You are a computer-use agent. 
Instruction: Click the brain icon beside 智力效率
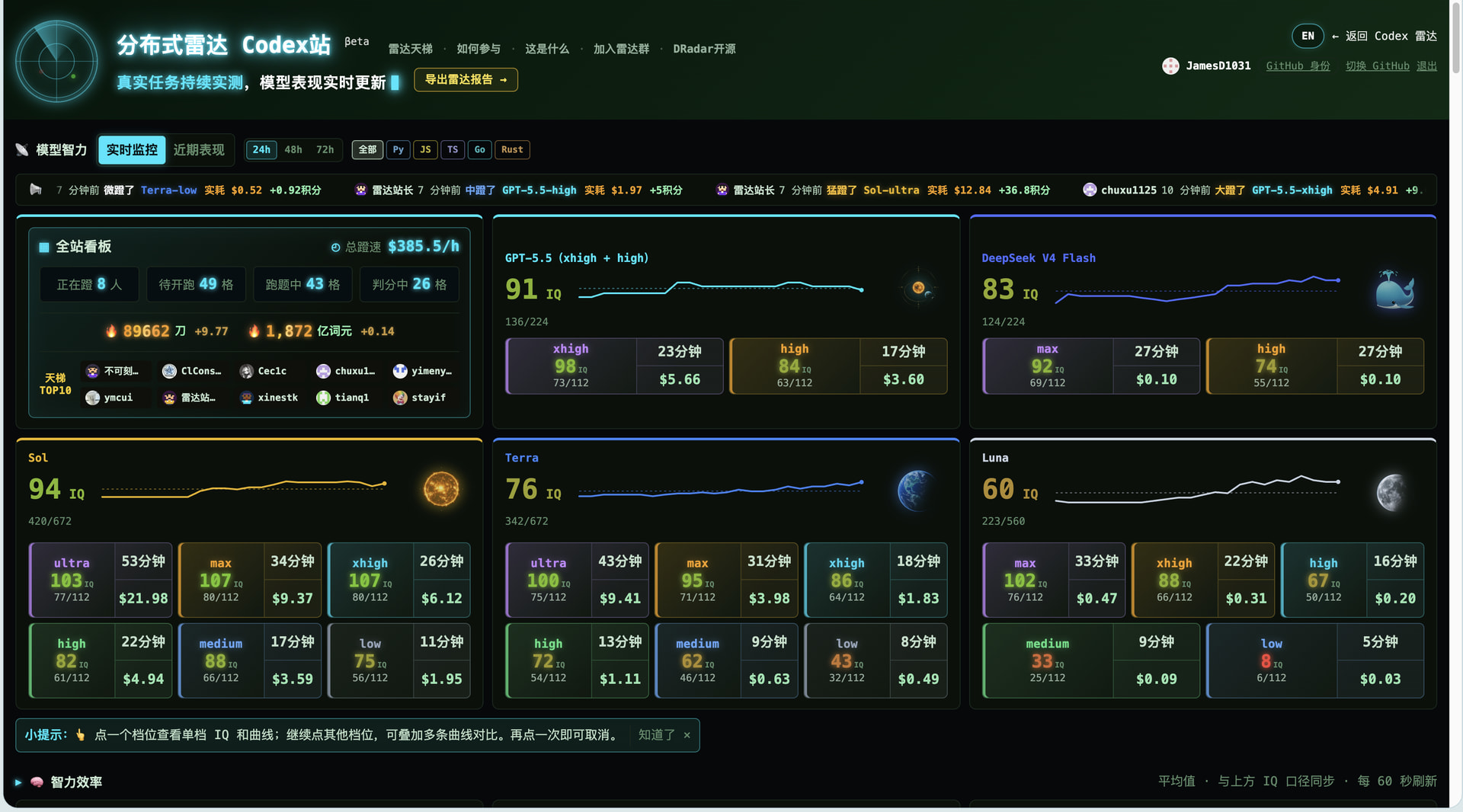[x=37, y=782]
